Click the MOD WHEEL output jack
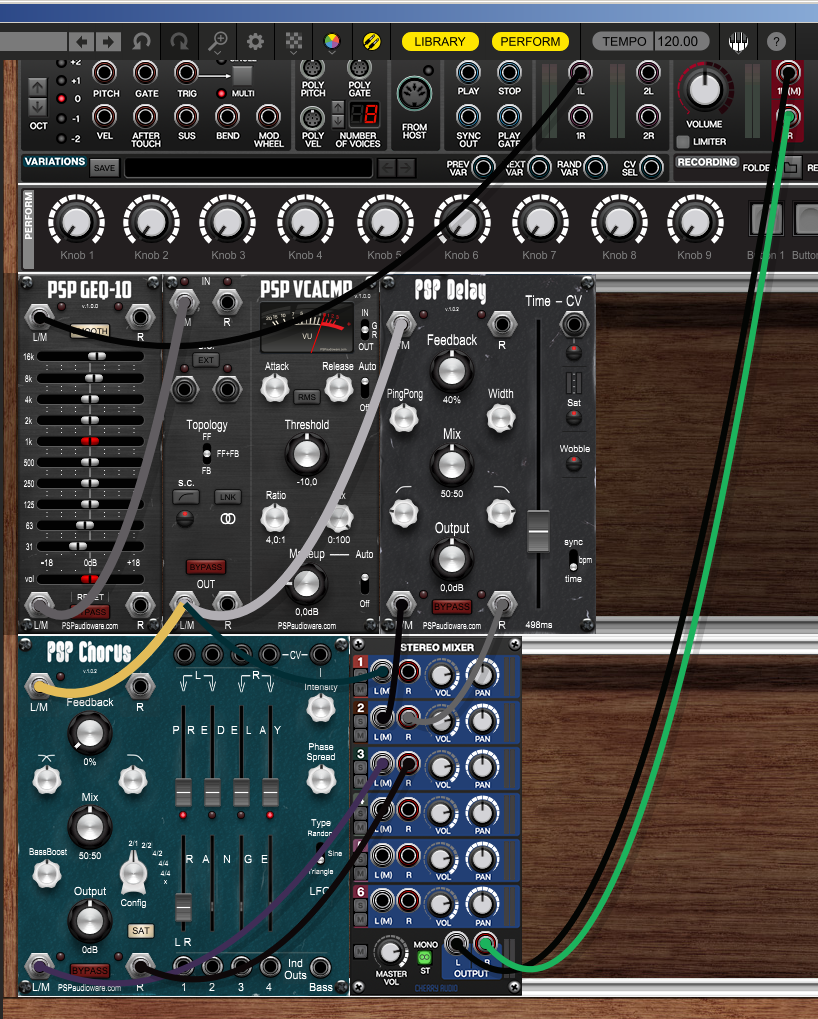 coord(268,116)
